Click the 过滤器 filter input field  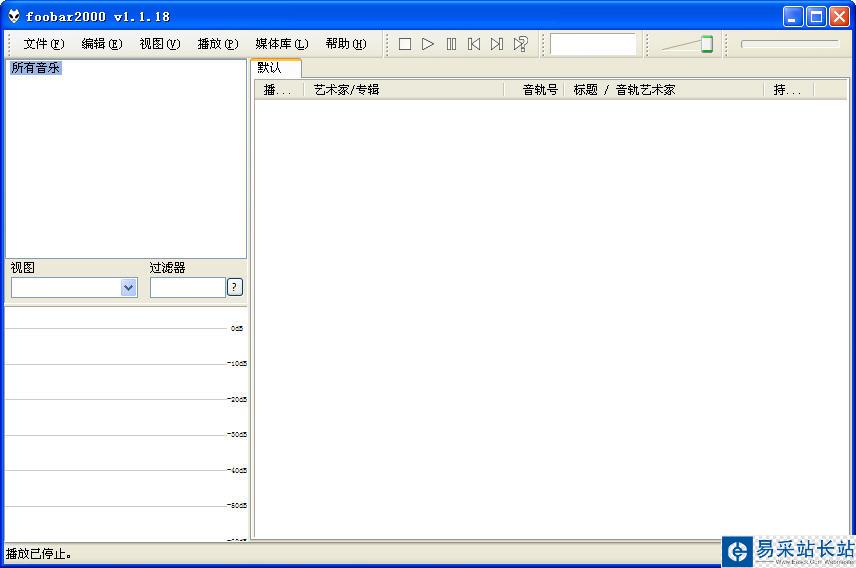tap(188, 287)
